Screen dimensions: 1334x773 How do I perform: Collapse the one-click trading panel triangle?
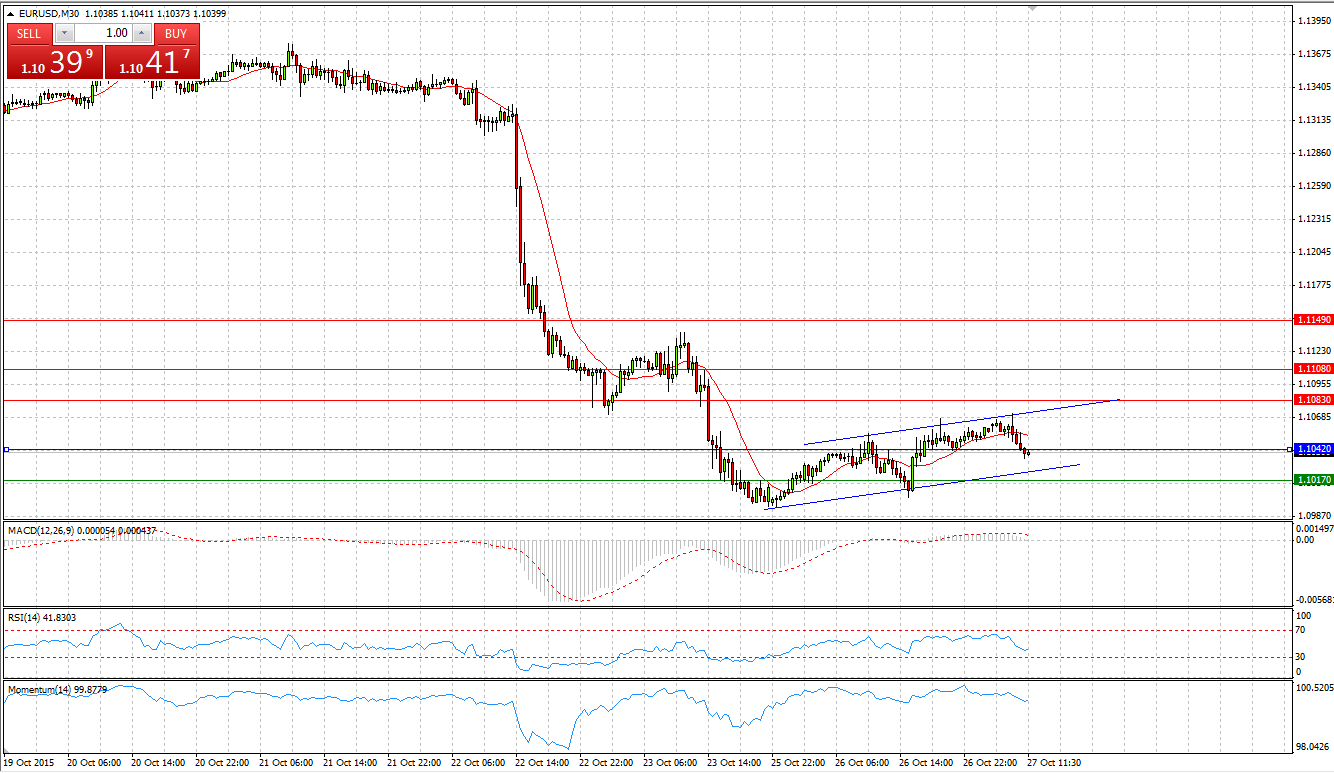pyautogui.click(x=11, y=14)
